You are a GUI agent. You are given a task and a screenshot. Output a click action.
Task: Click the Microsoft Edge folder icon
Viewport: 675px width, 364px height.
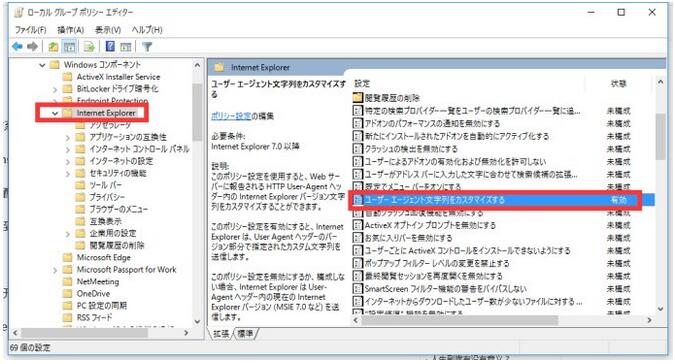click(x=67, y=257)
